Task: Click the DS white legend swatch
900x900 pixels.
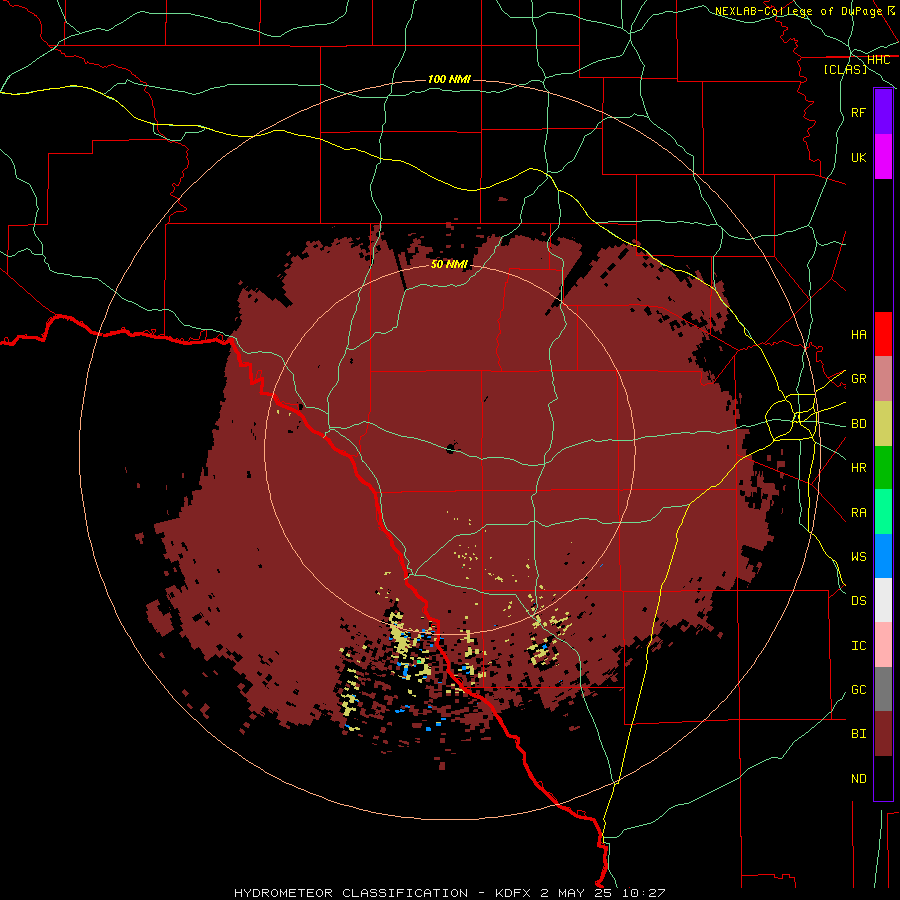Action: tap(883, 600)
